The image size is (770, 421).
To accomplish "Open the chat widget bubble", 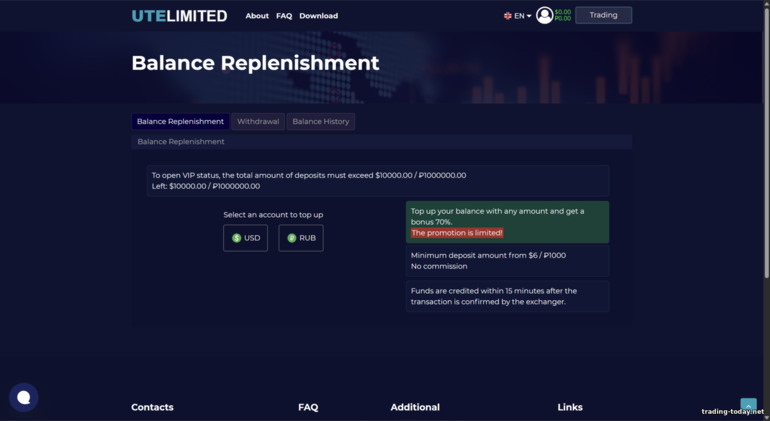I will [x=24, y=397].
